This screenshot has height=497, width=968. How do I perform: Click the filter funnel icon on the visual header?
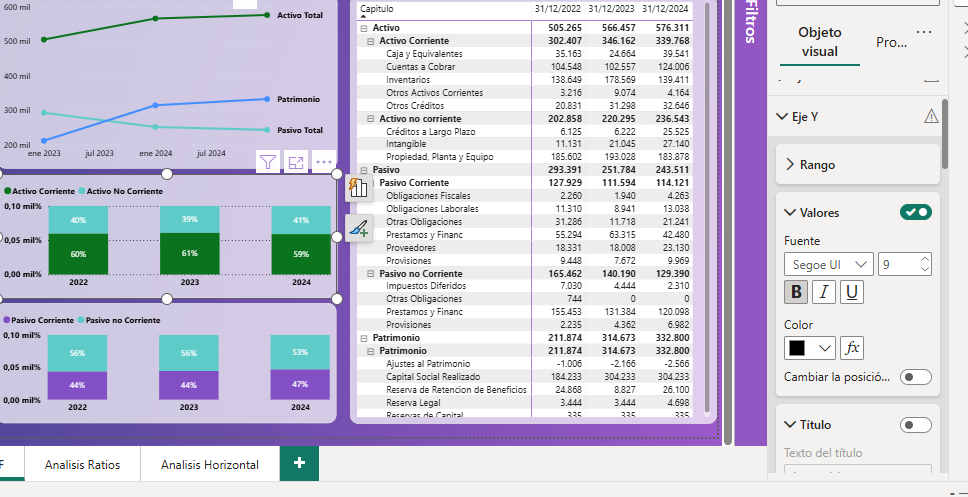[x=267, y=162]
